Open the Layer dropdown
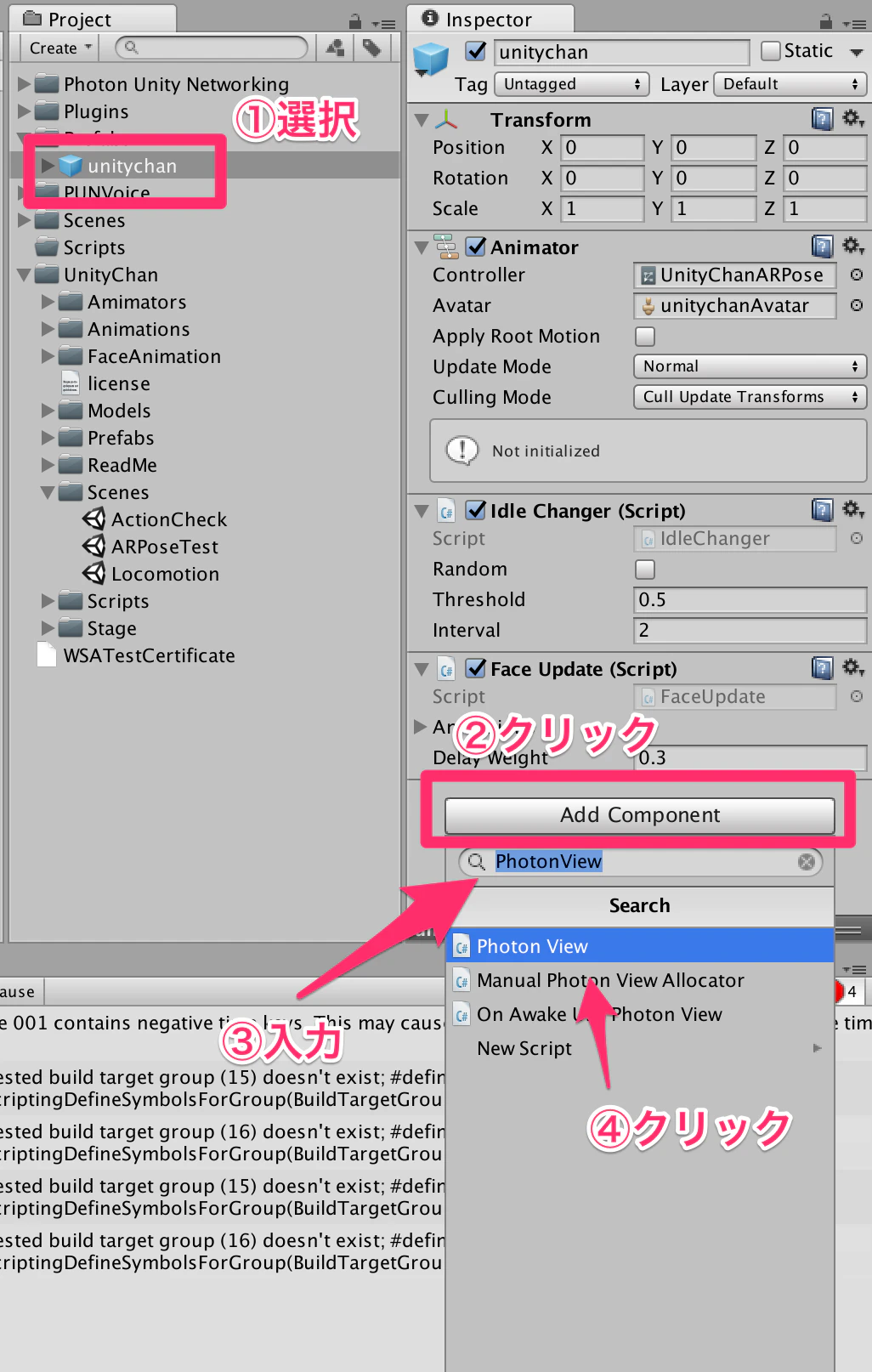This screenshot has width=872, height=1372. [x=790, y=84]
